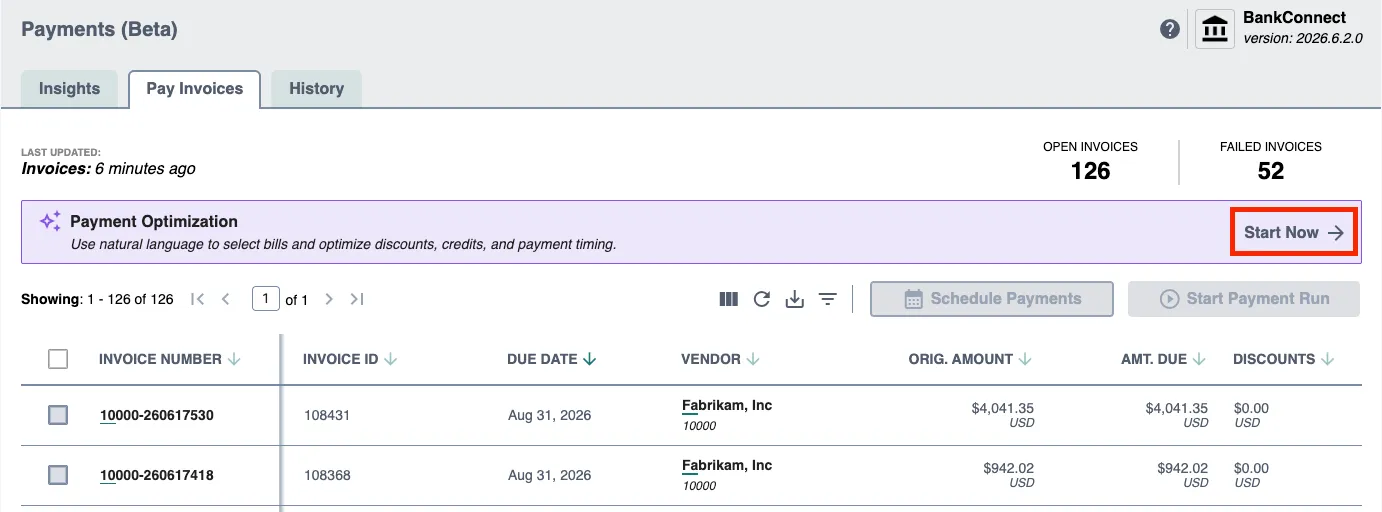
Task: Sort by Due Date arrow
Action: point(590,359)
